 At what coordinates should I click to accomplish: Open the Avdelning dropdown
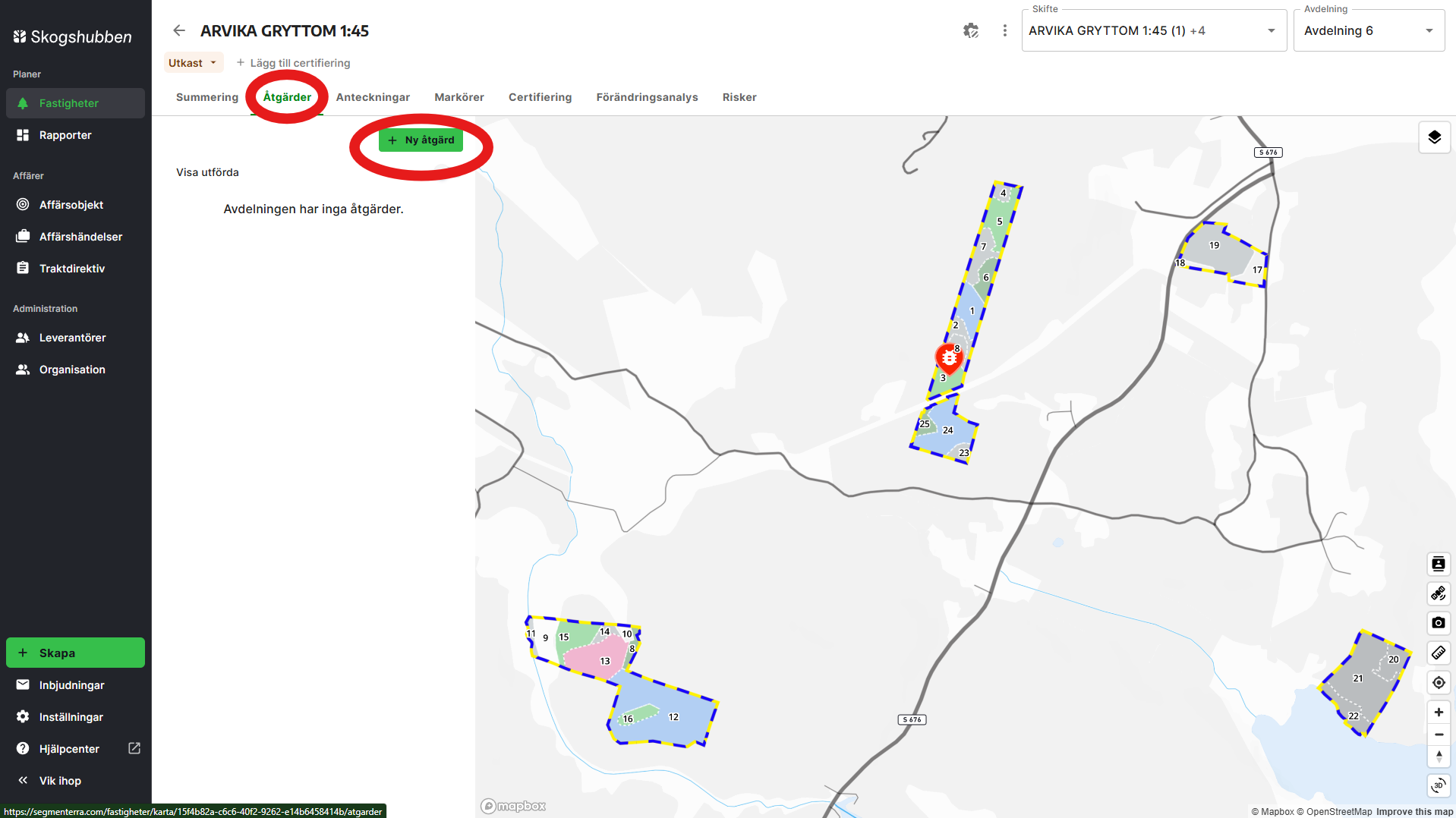coord(1369,30)
